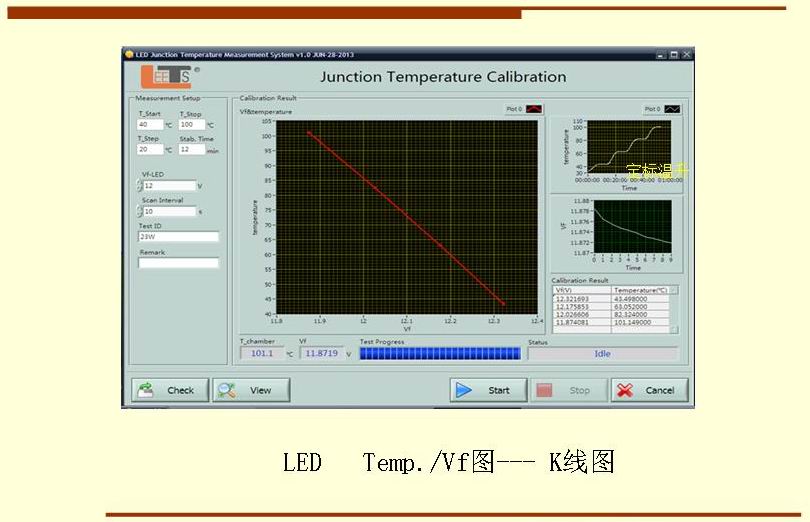This screenshot has width=810, height=522.
Task: Click the Check button's icon
Action: click(x=146, y=390)
